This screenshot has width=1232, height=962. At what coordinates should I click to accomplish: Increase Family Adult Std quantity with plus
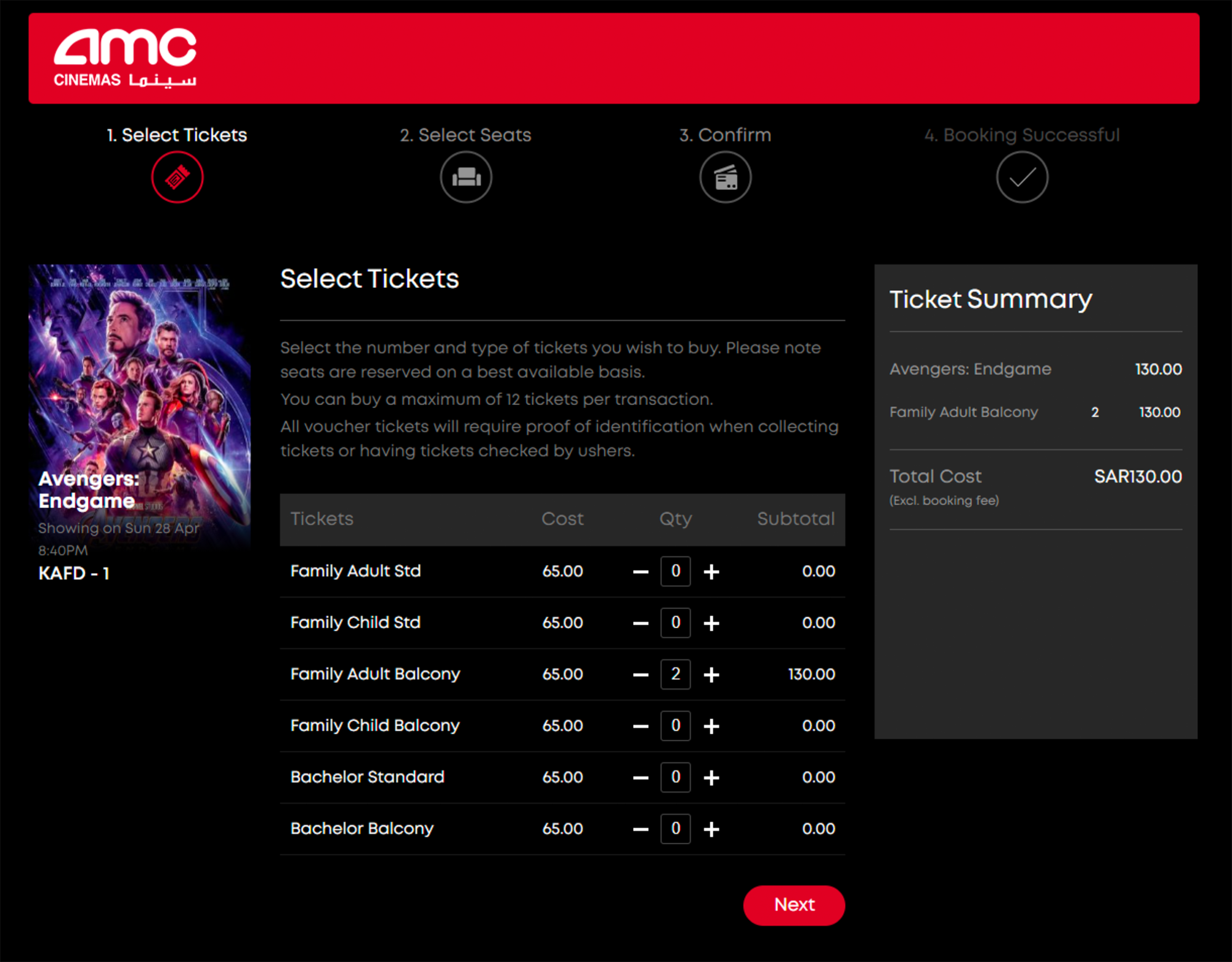[x=711, y=572]
